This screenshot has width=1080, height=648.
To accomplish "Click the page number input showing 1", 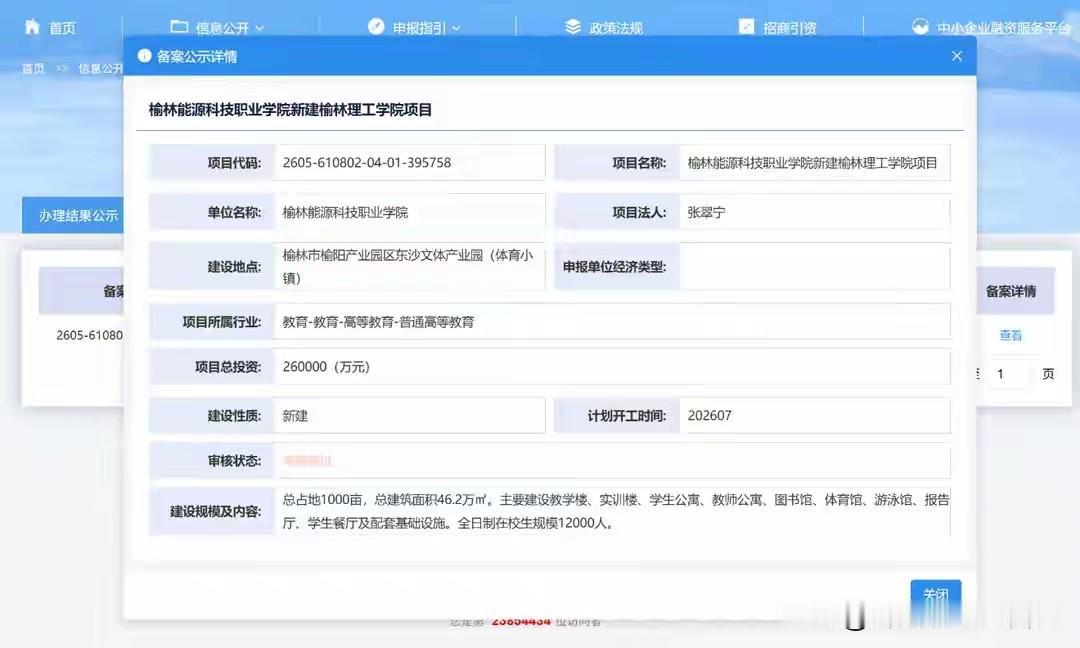I will [x=1011, y=374].
